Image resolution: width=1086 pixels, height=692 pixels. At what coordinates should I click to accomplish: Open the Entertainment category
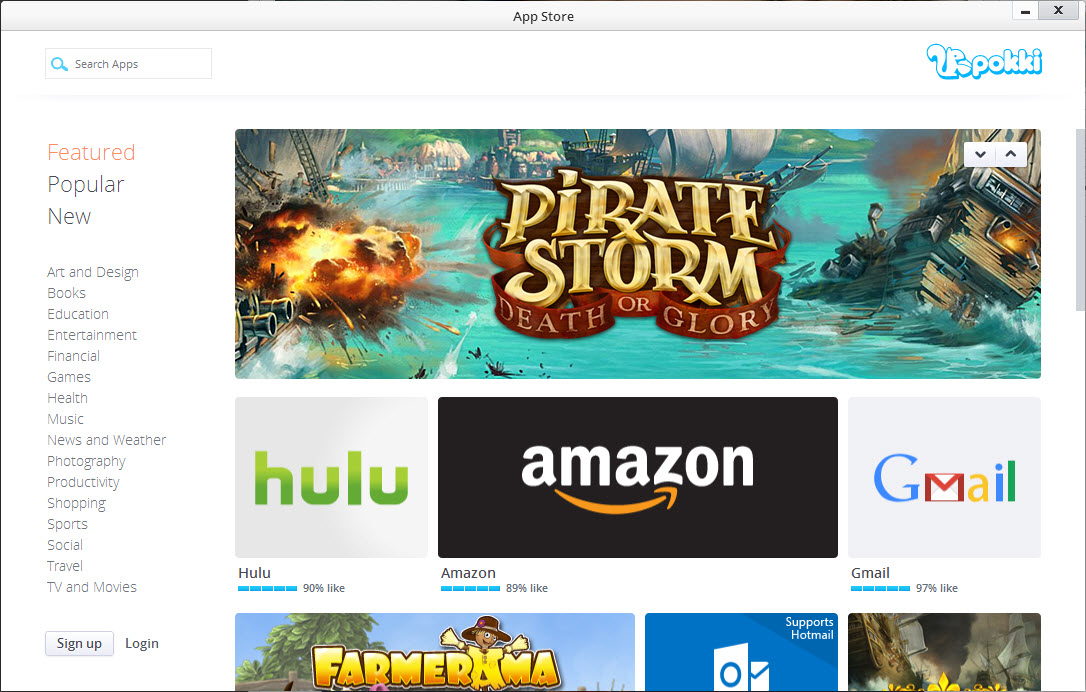pos(91,335)
